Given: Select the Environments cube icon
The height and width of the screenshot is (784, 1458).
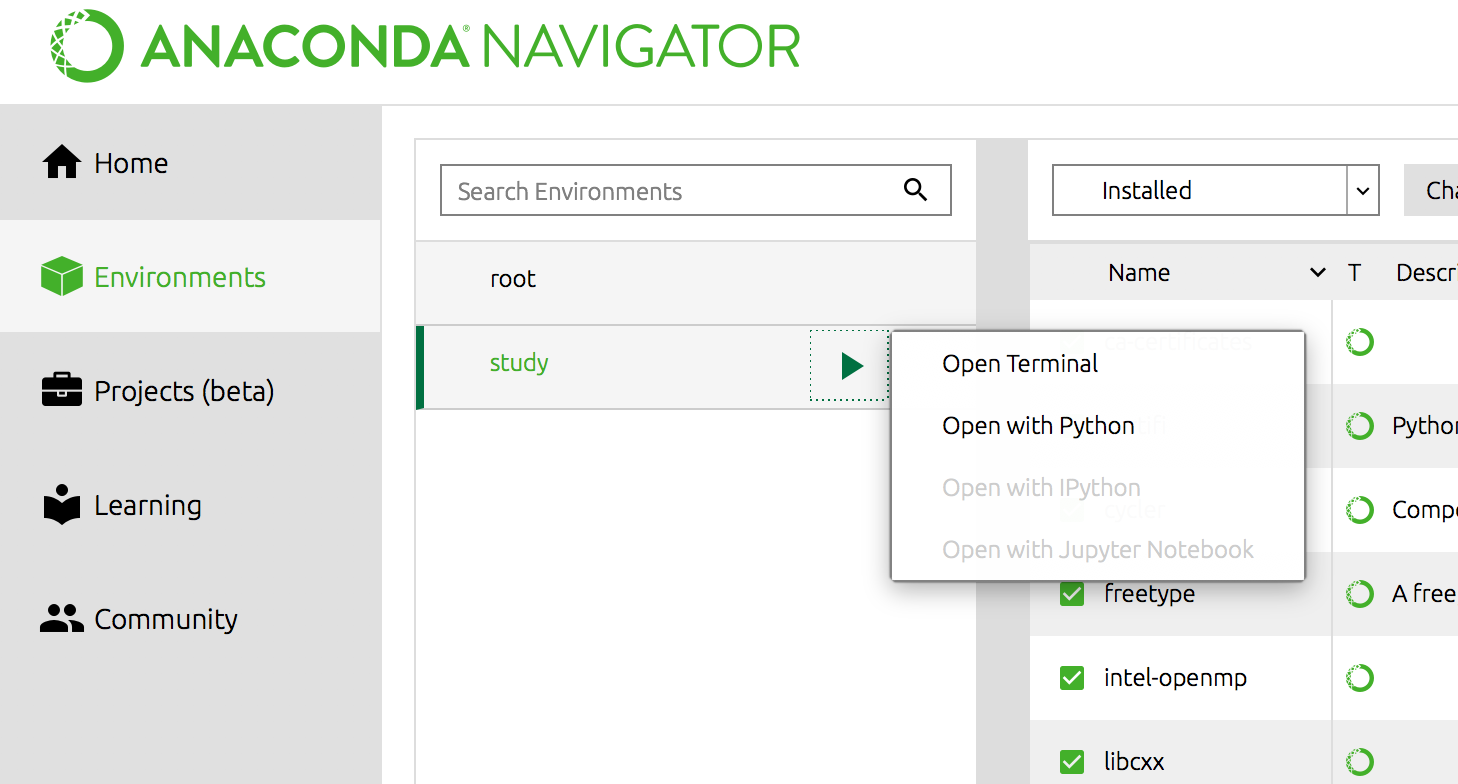Looking at the screenshot, I should (62, 277).
